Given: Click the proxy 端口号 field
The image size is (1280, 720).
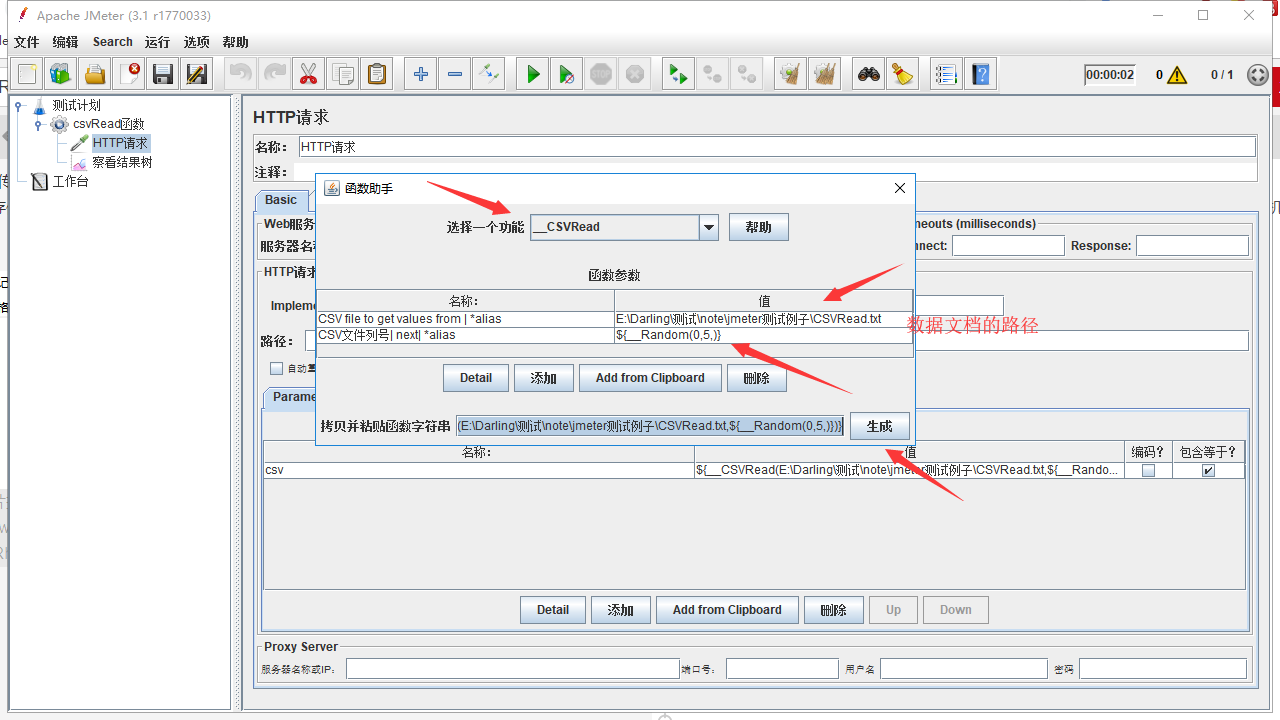Looking at the screenshot, I should pyautogui.click(x=782, y=669).
